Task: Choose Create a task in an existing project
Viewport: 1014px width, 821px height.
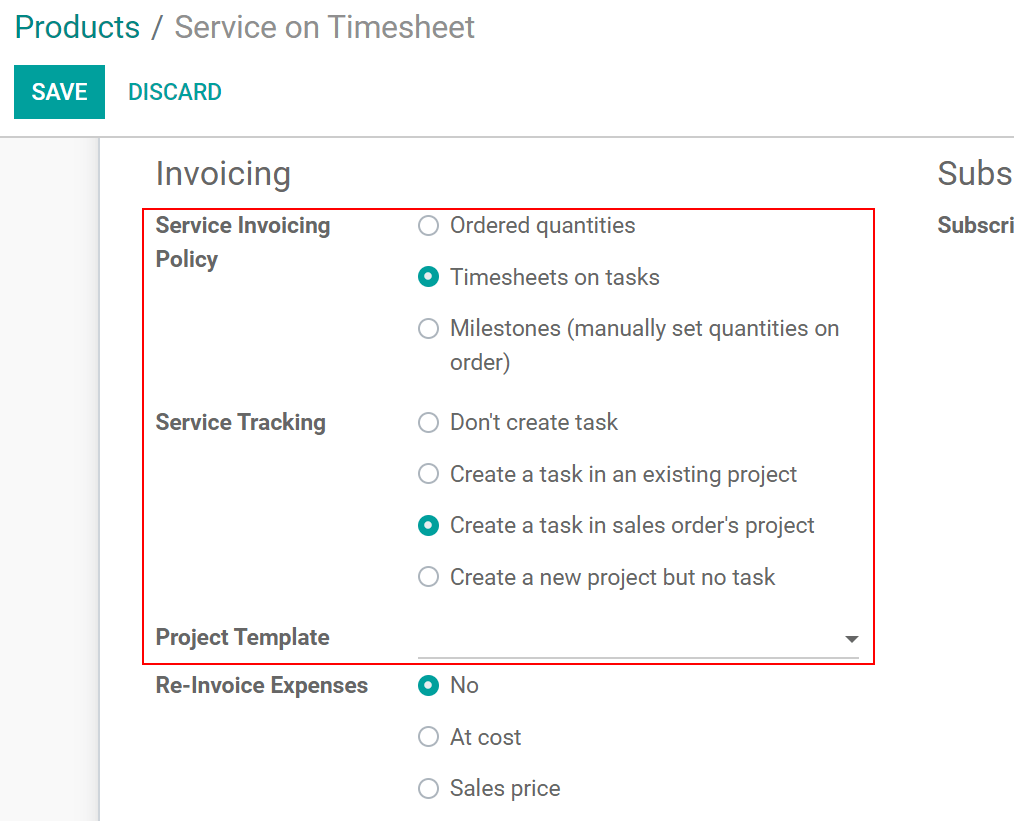Action: [x=429, y=475]
